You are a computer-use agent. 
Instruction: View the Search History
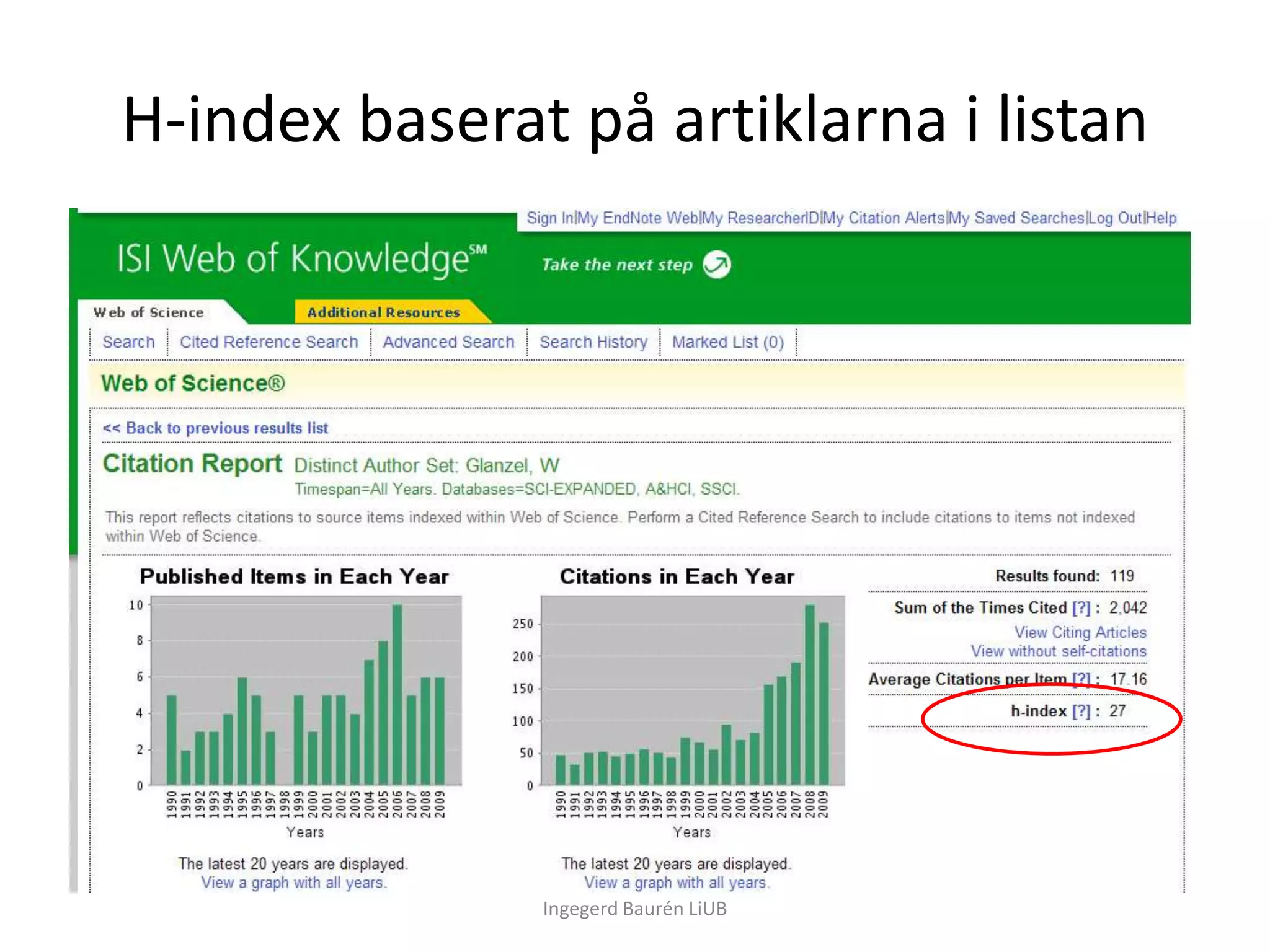pos(593,342)
